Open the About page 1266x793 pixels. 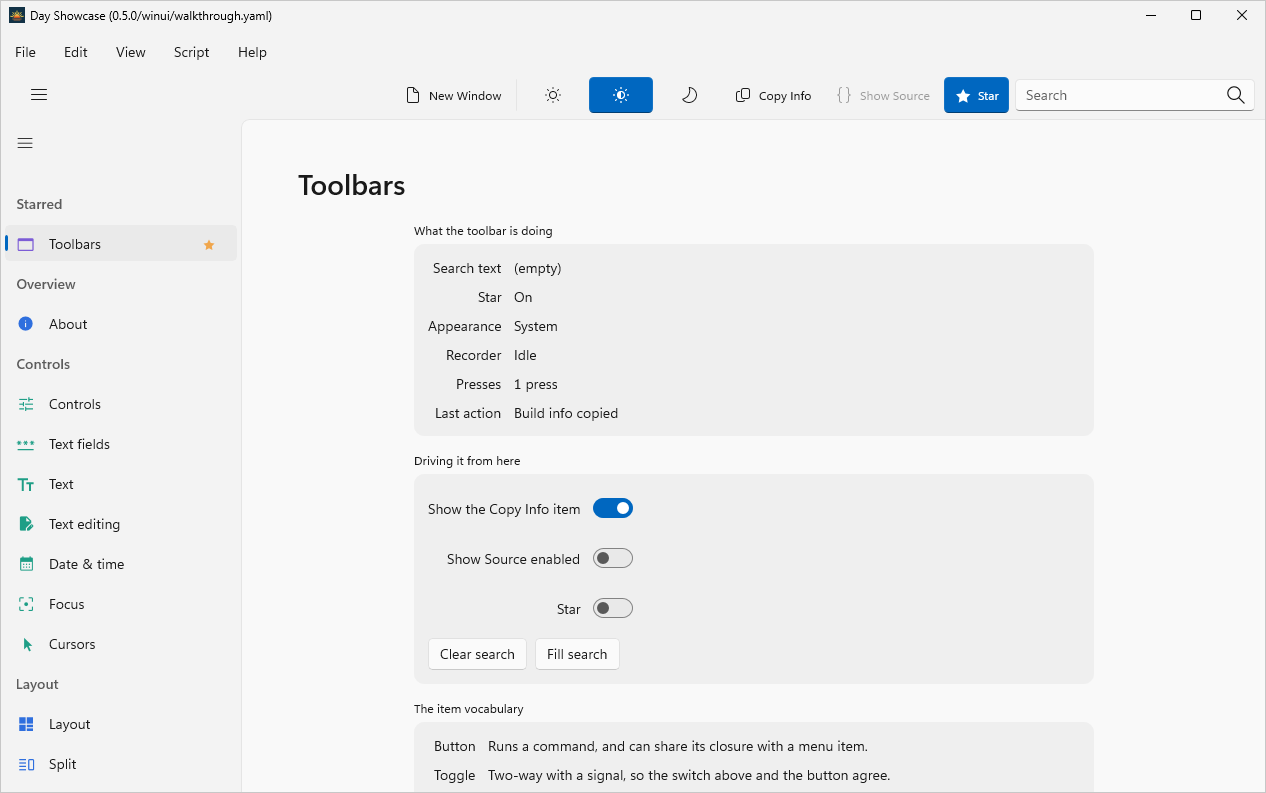pos(121,324)
